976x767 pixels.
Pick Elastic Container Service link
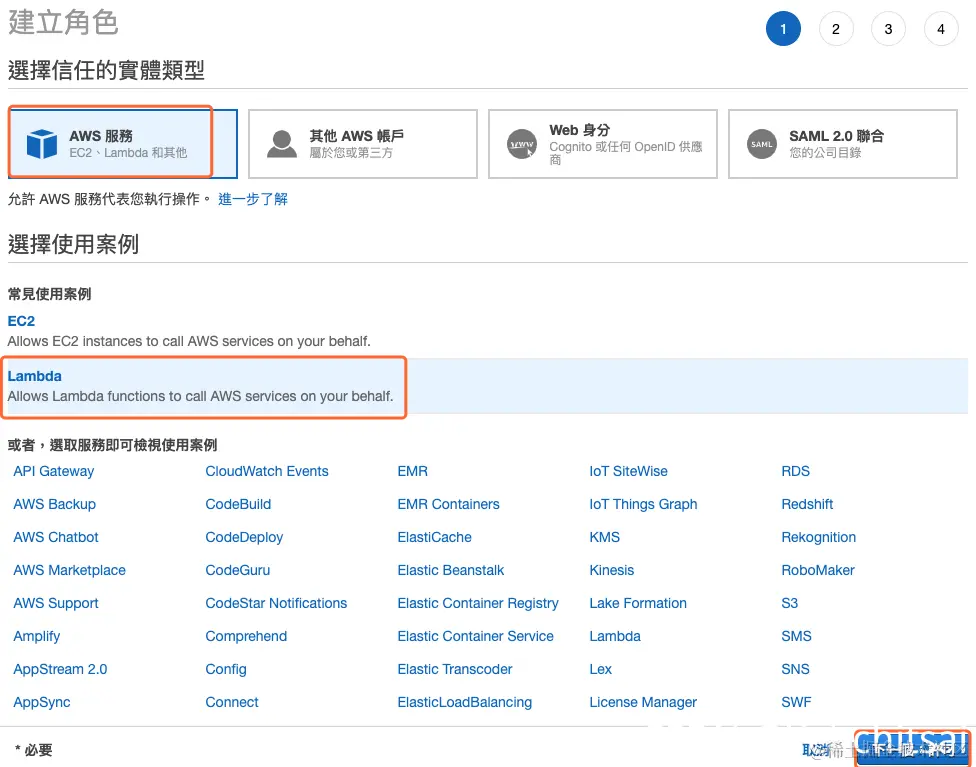click(x=476, y=636)
